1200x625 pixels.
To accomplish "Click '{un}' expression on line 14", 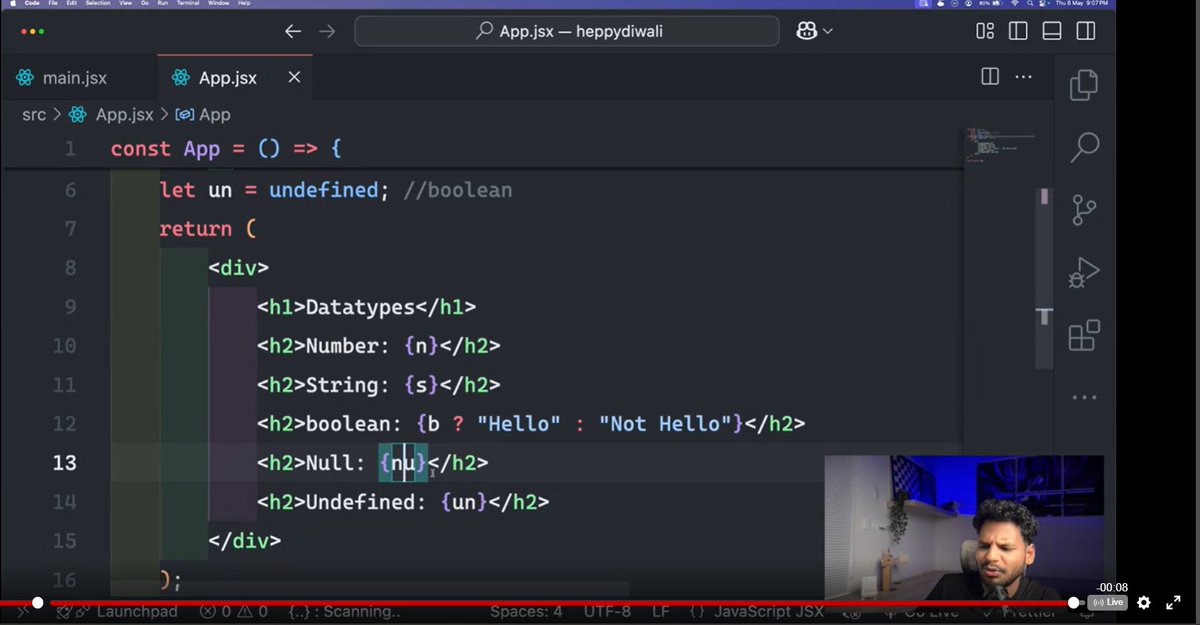I will coord(465,502).
